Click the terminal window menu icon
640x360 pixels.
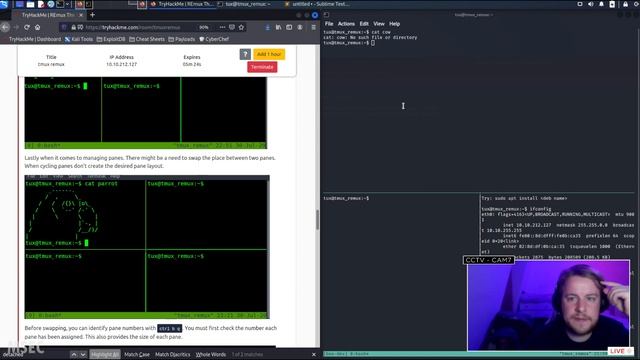click(x=326, y=15)
